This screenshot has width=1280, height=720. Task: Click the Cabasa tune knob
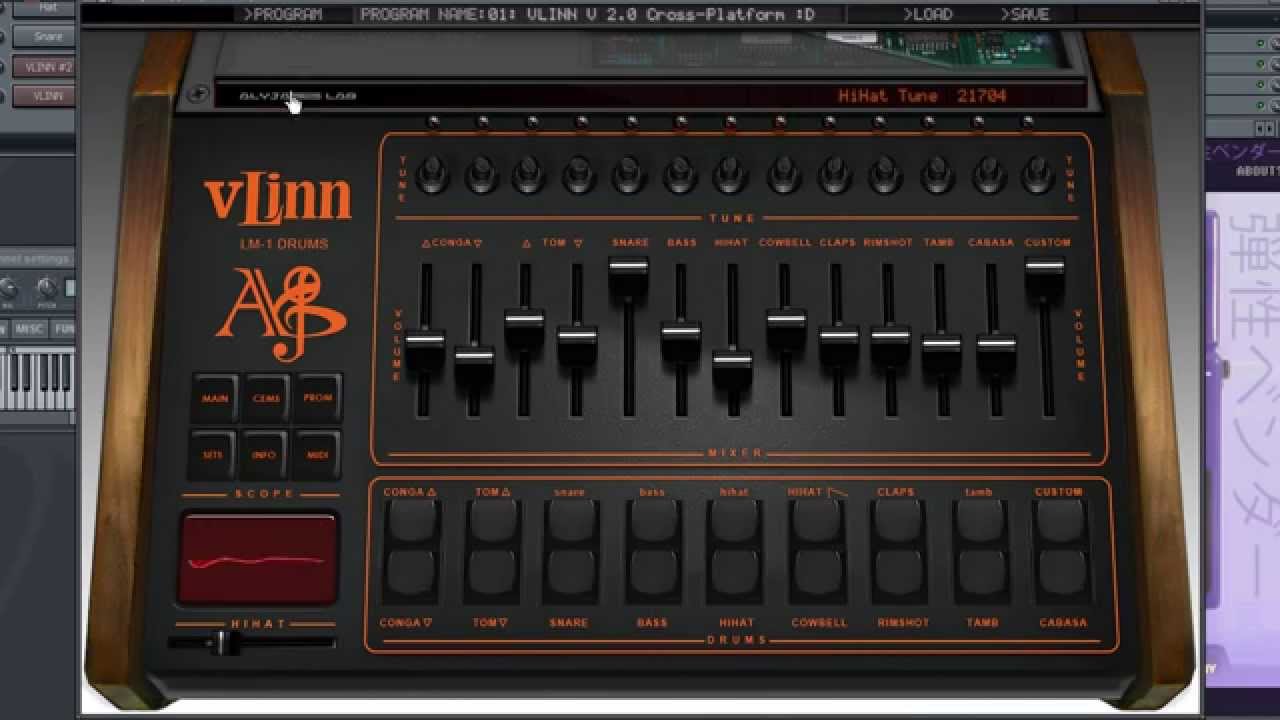989,175
